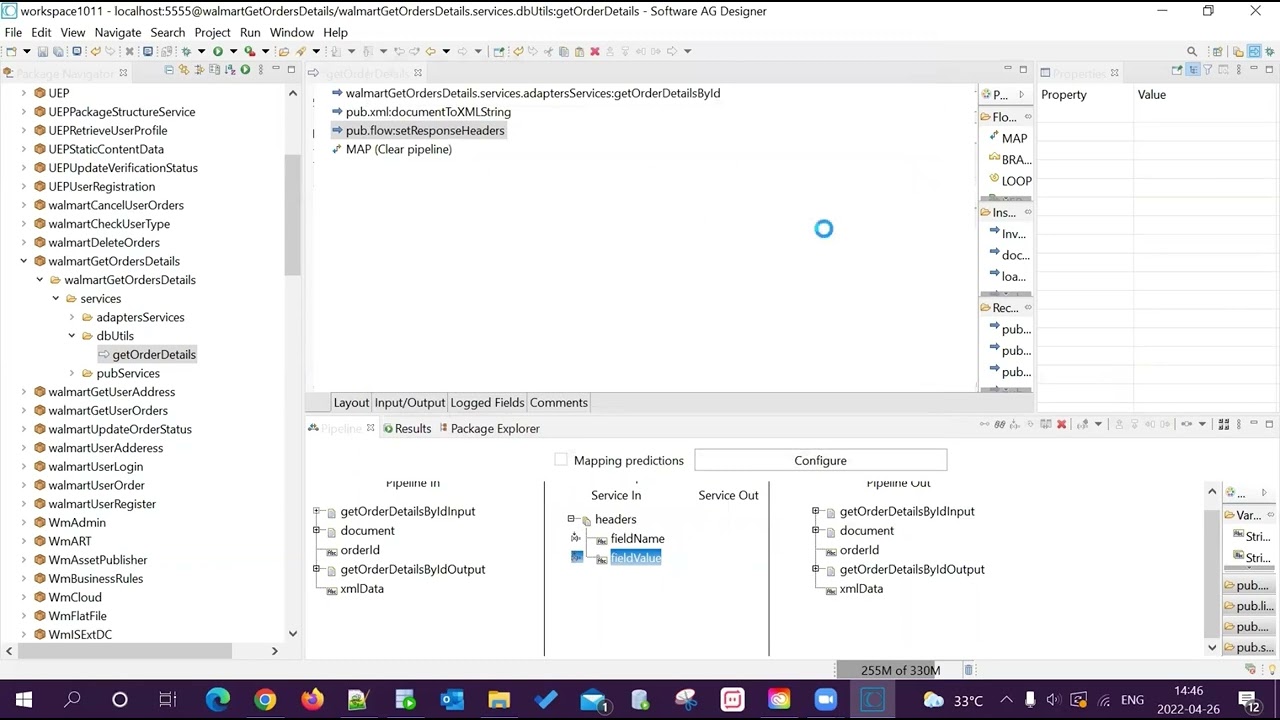This screenshot has width=1280, height=720.
Task: Open Outlook from the taskbar
Action: (x=451, y=700)
